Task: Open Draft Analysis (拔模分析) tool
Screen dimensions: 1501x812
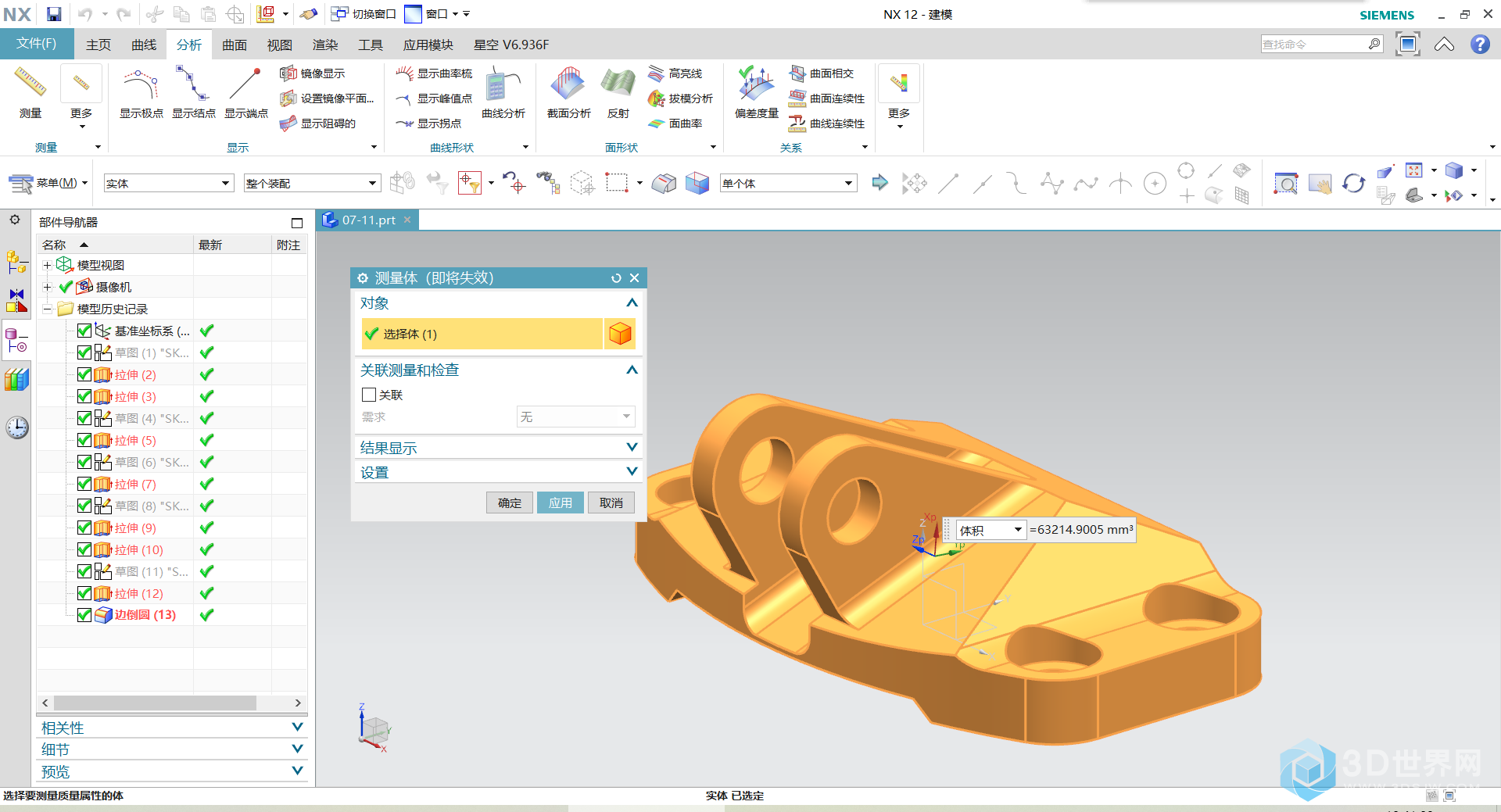Action: 680,98
